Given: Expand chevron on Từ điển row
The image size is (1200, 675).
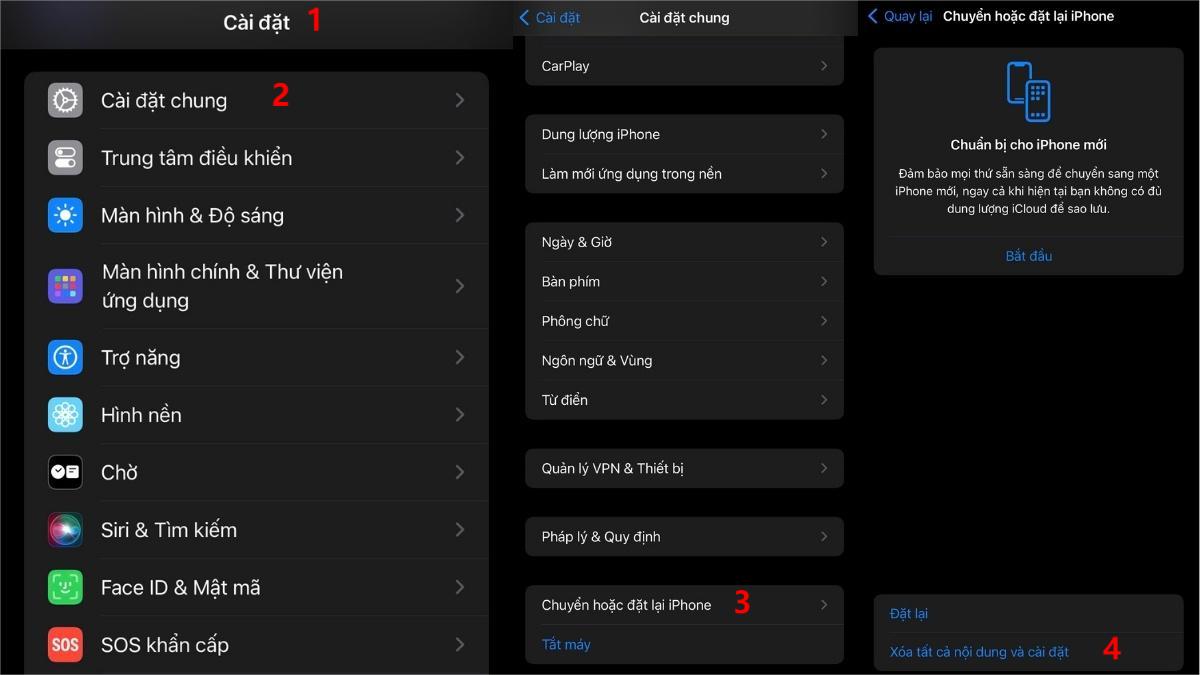Looking at the screenshot, I should (x=824, y=400).
